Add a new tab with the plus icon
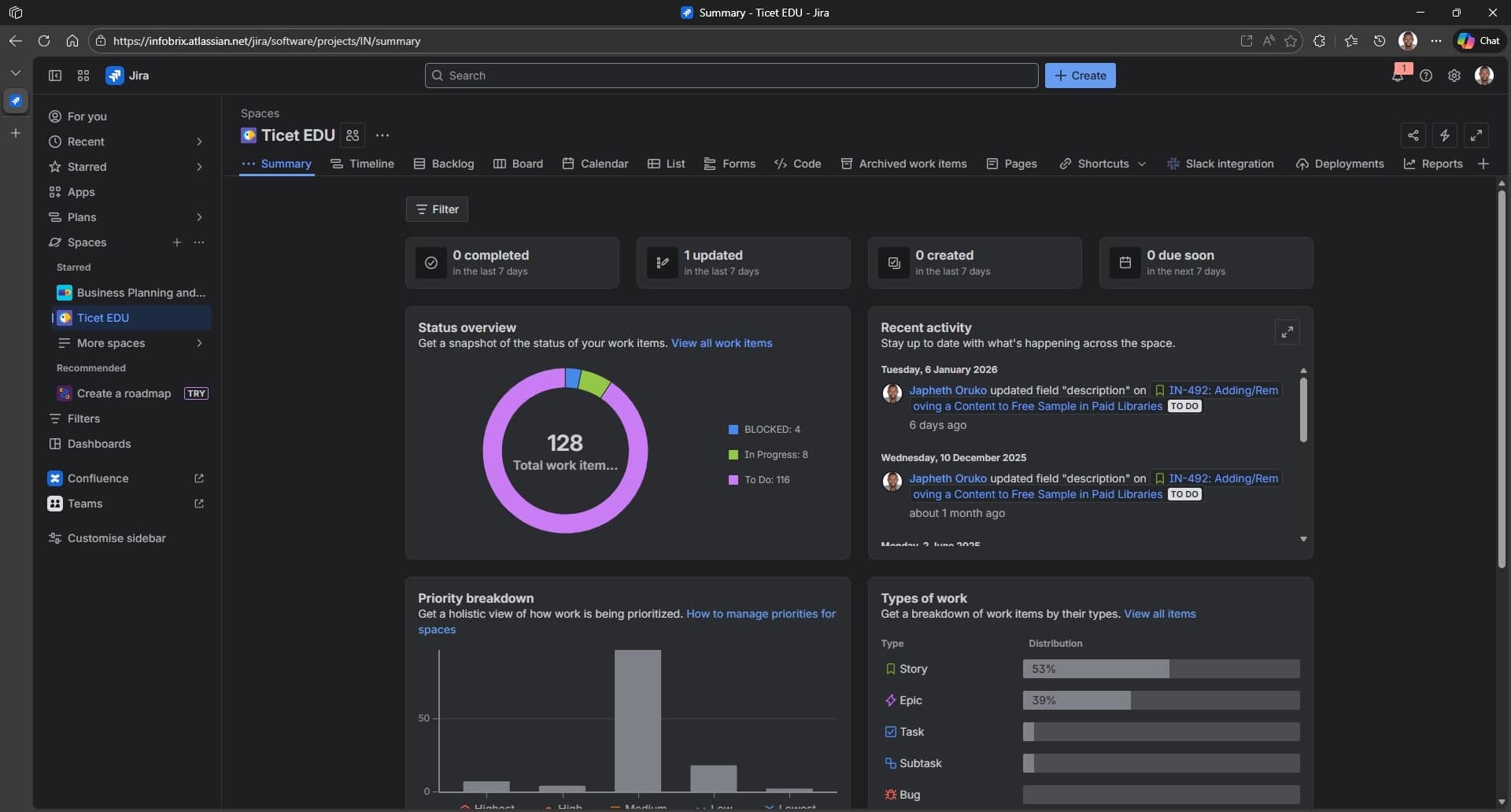1511x812 pixels. [1483, 164]
